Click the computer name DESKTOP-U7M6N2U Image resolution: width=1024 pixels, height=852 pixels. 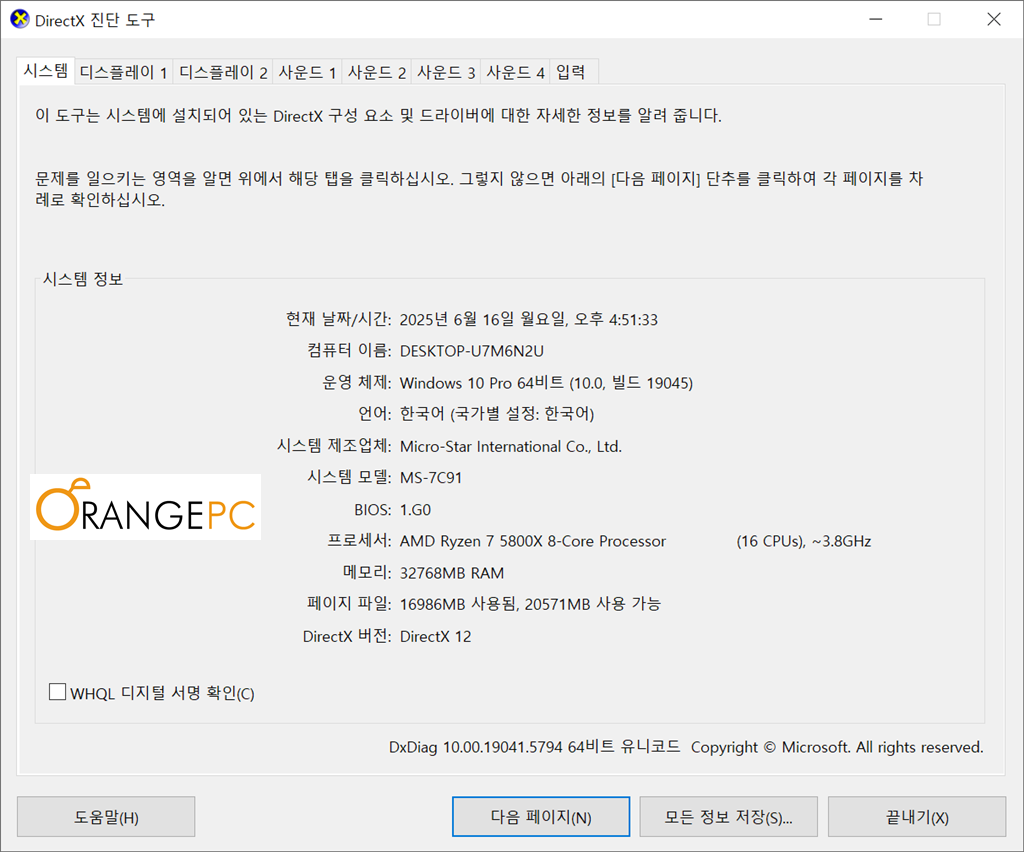[x=472, y=351]
